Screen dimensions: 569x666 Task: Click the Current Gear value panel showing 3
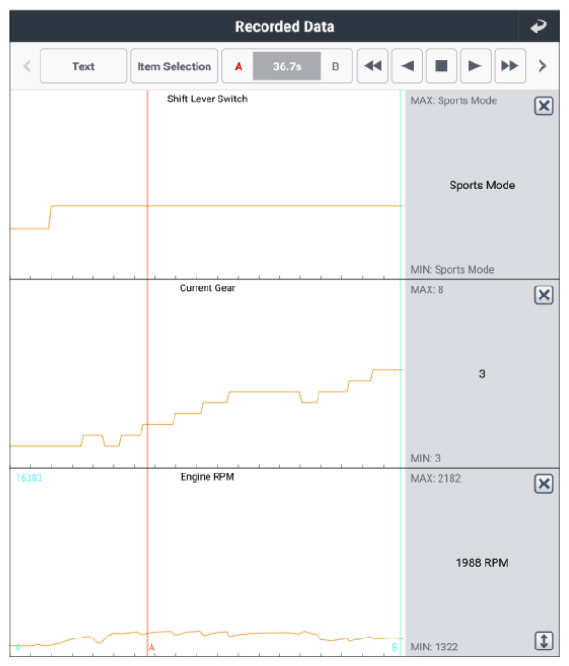click(x=482, y=374)
